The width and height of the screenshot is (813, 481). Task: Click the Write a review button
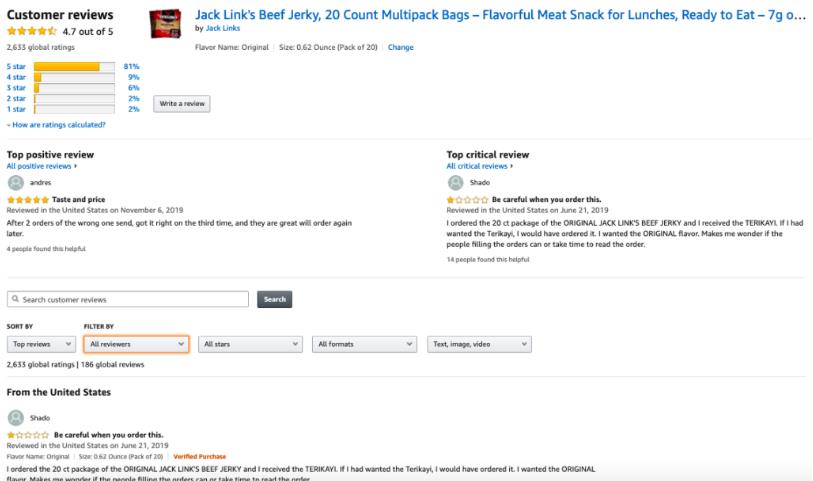[181, 104]
